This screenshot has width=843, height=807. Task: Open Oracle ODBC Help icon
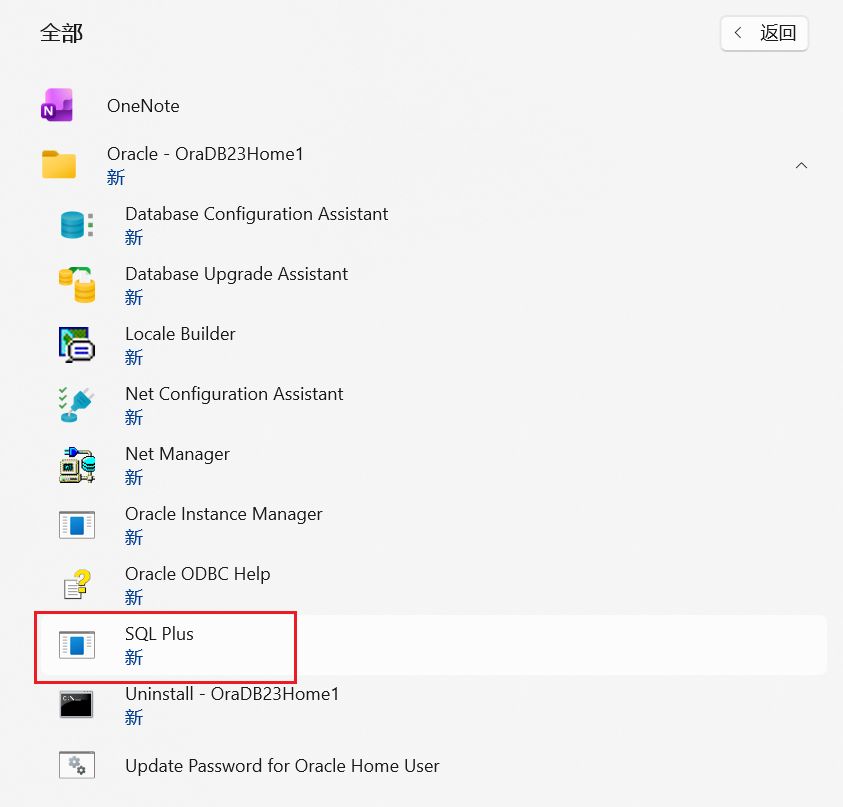(x=77, y=584)
